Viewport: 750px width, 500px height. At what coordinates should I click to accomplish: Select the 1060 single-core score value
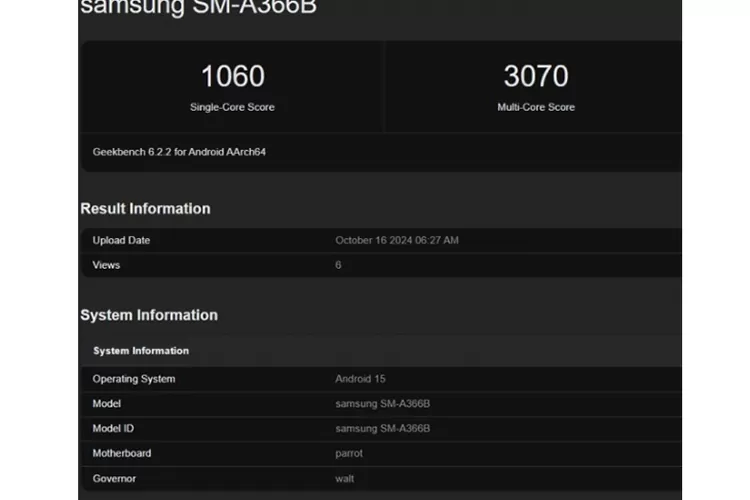click(232, 76)
